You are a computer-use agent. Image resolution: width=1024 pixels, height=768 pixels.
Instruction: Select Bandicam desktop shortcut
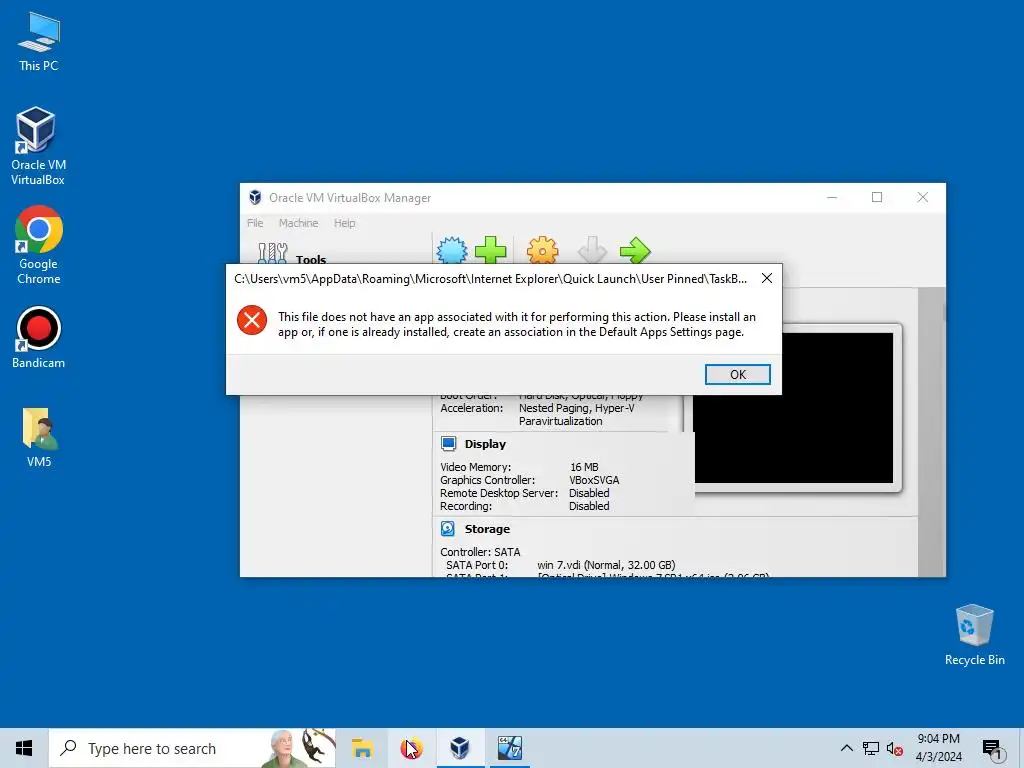39,338
